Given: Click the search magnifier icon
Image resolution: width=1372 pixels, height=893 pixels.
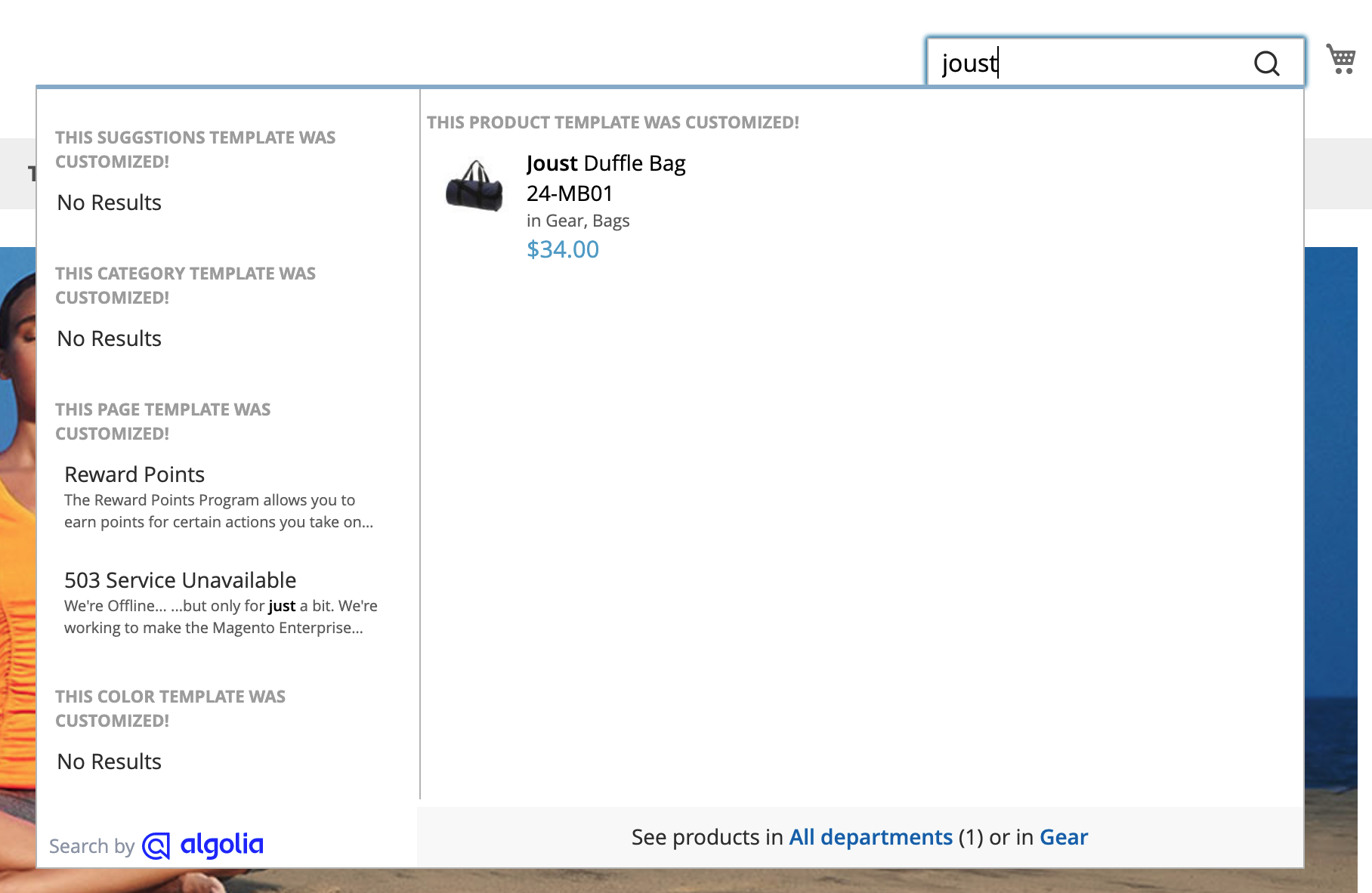Looking at the screenshot, I should click(1266, 63).
